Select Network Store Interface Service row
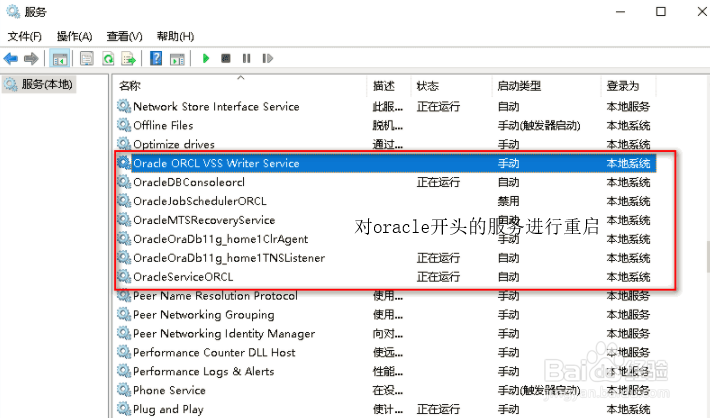 pyautogui.click(x=385, y=106)
